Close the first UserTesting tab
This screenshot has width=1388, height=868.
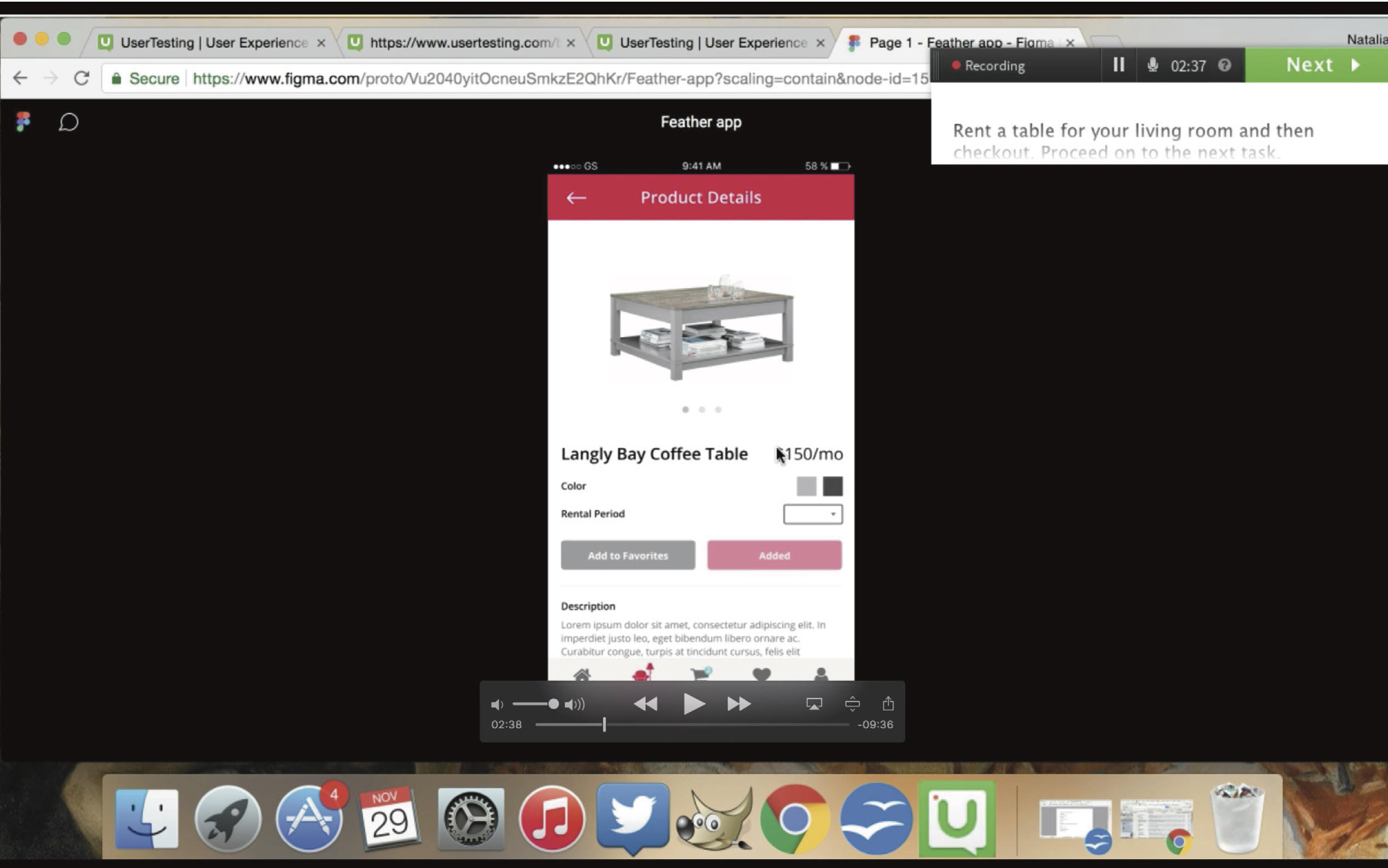tap(321, 43)
